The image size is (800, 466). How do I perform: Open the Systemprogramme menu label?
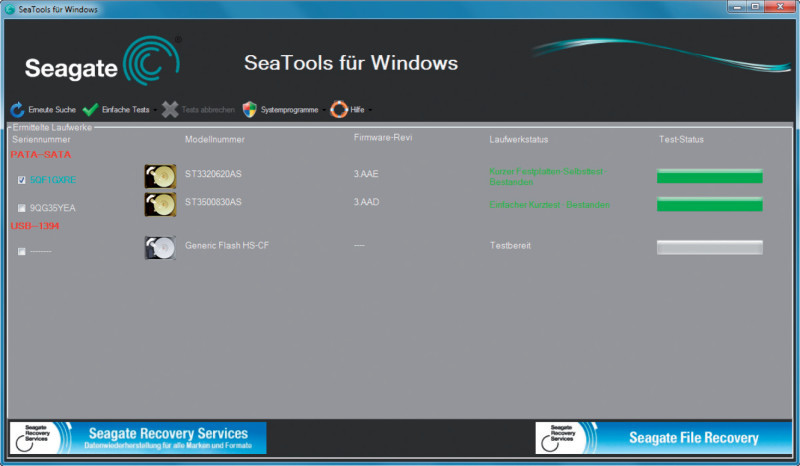(289, 110)
